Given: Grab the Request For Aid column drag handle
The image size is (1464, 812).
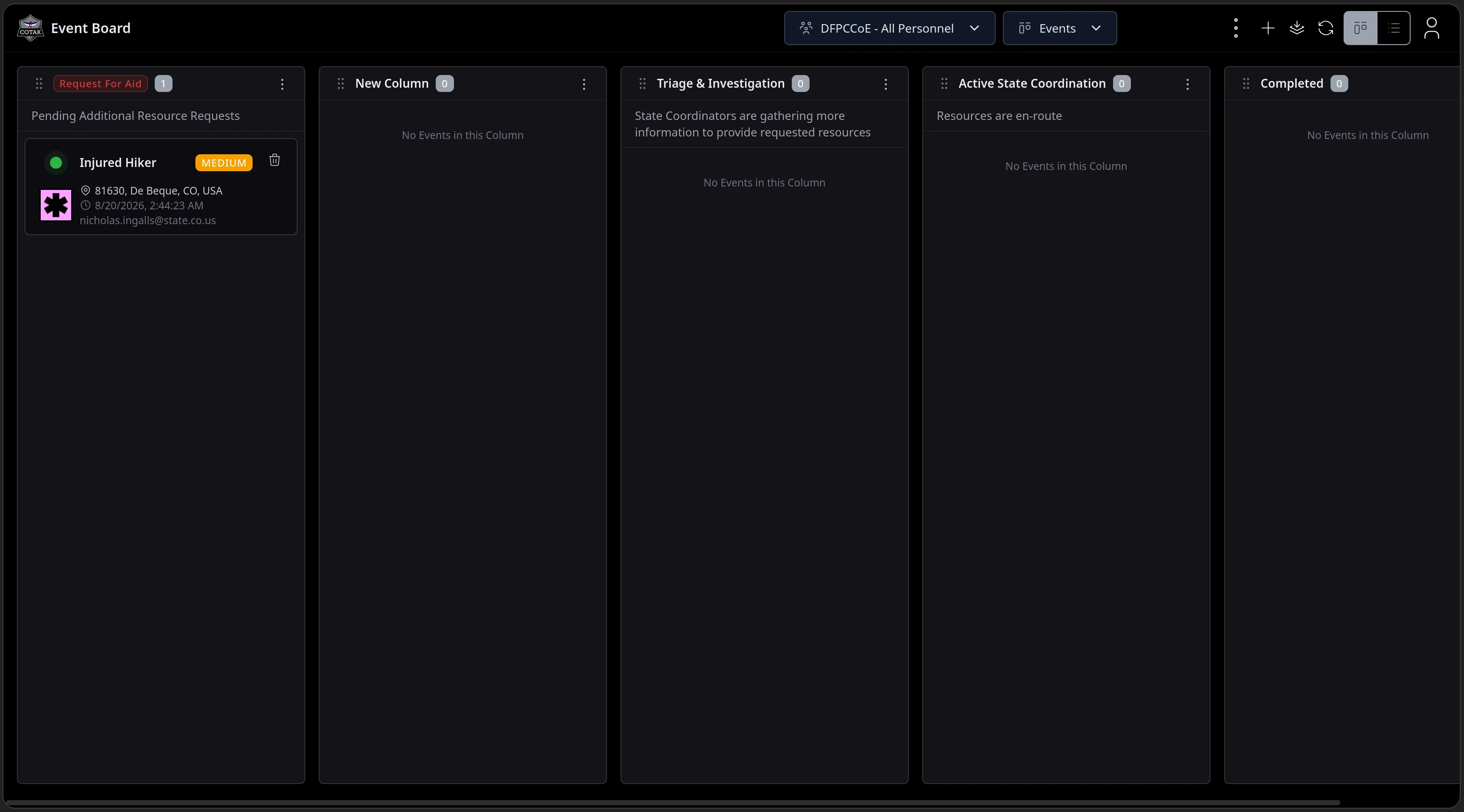Looking at the screenshot, I should 39,83.
